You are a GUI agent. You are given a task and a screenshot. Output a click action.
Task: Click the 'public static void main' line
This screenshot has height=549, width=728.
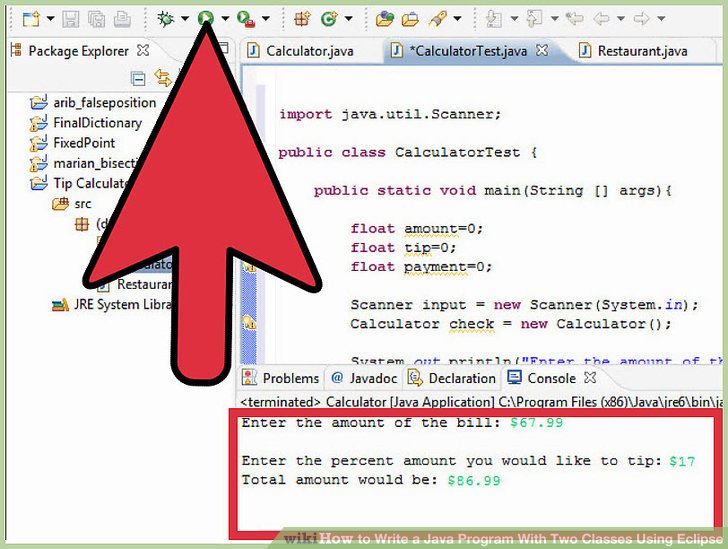(493, 190)
